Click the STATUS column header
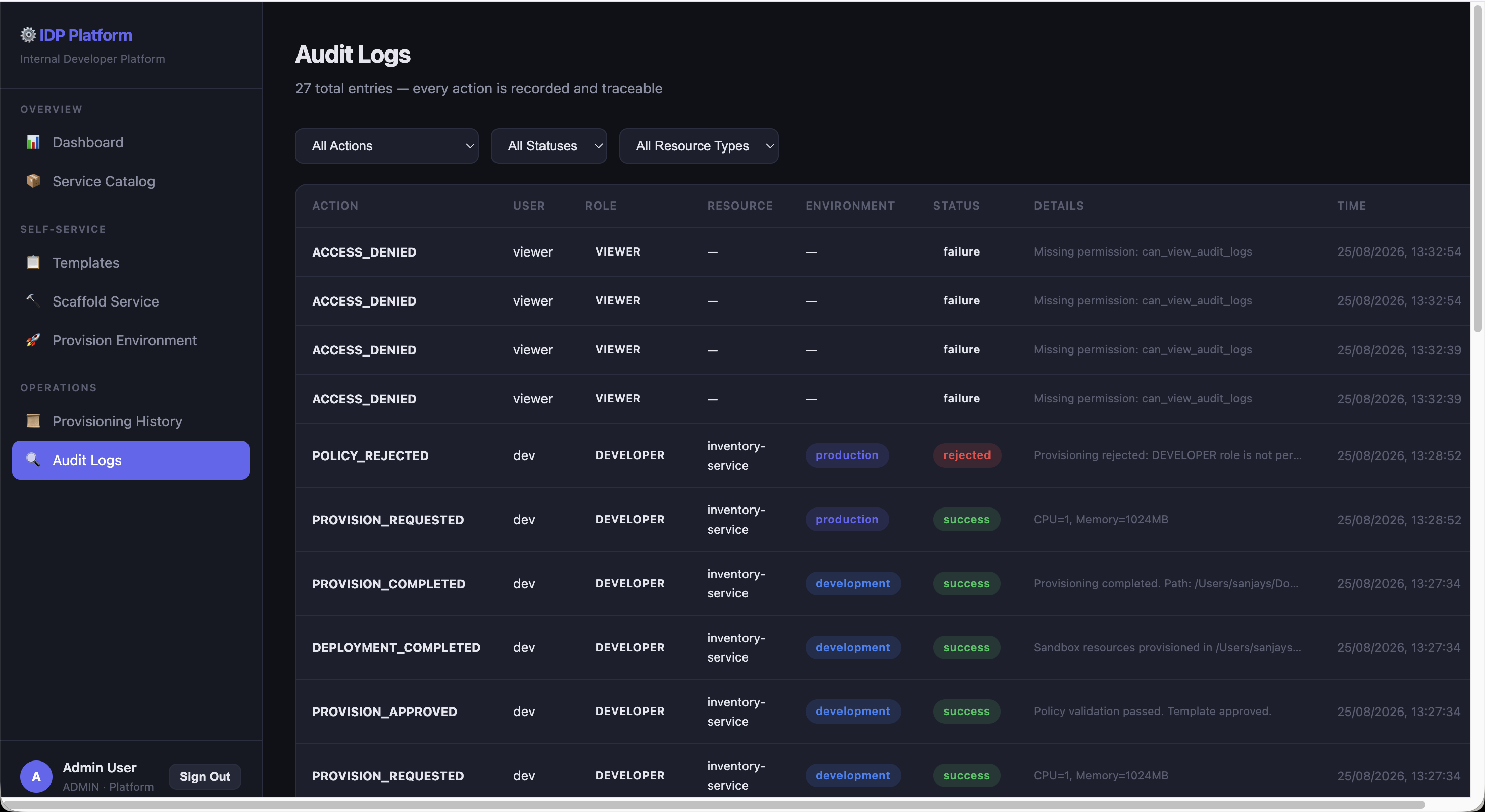Viewport: 1485px width, 812px height. coord(956,206)
